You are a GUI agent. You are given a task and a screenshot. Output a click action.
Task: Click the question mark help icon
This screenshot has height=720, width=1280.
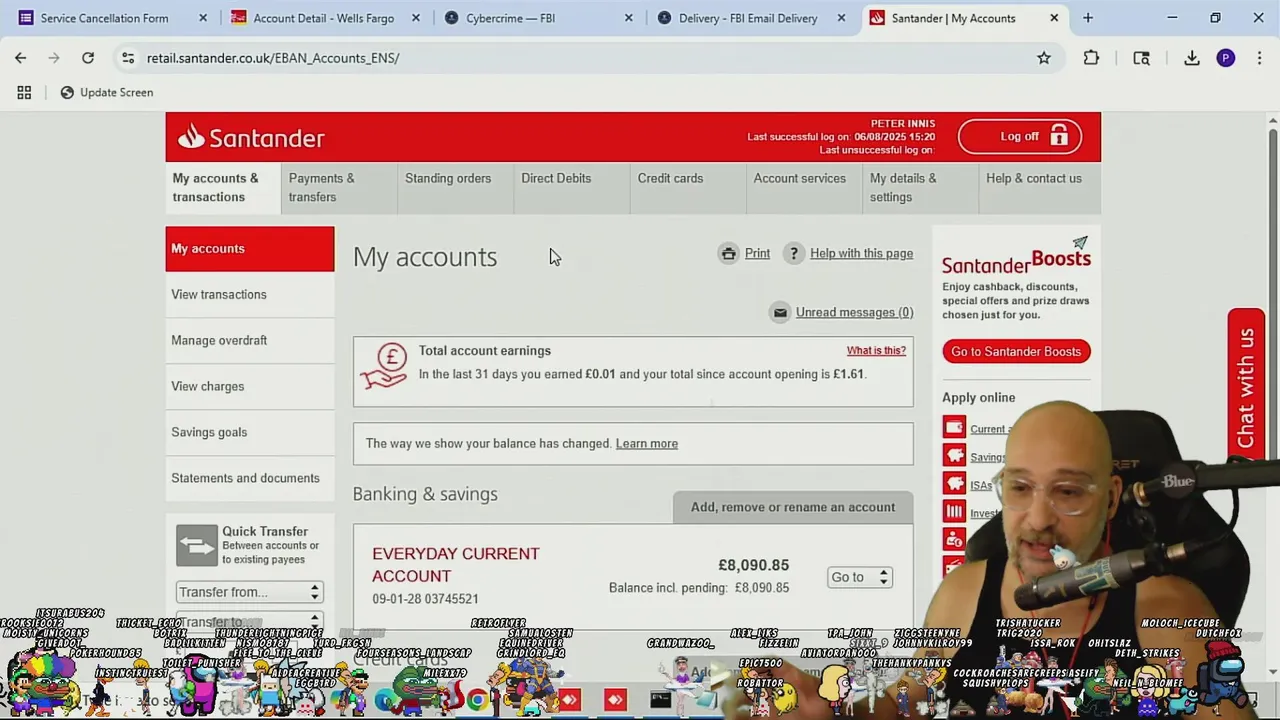pyautogui.click(x=793, y=253)
